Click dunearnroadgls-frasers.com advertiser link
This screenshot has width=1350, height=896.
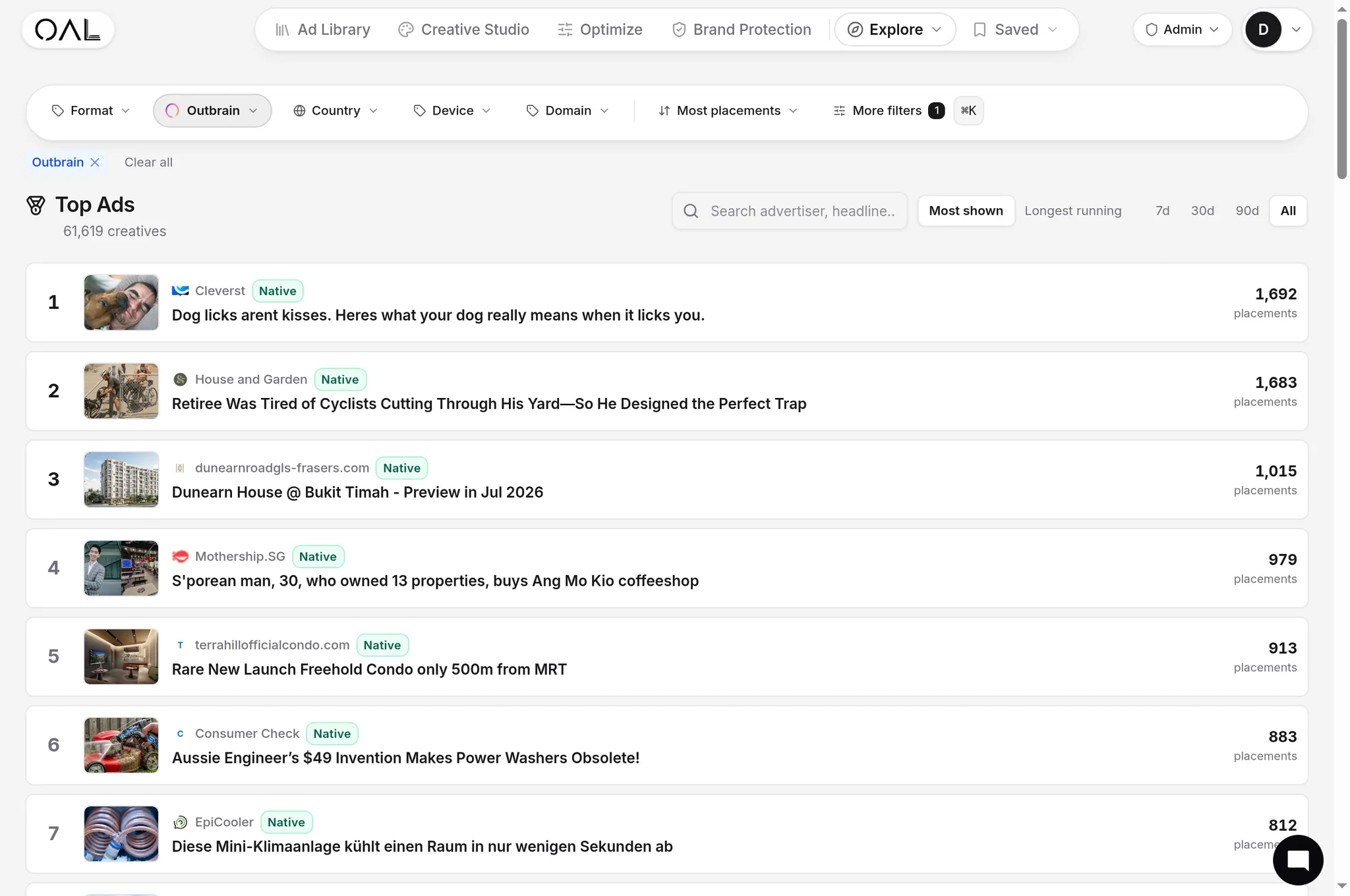pos(281,468)
